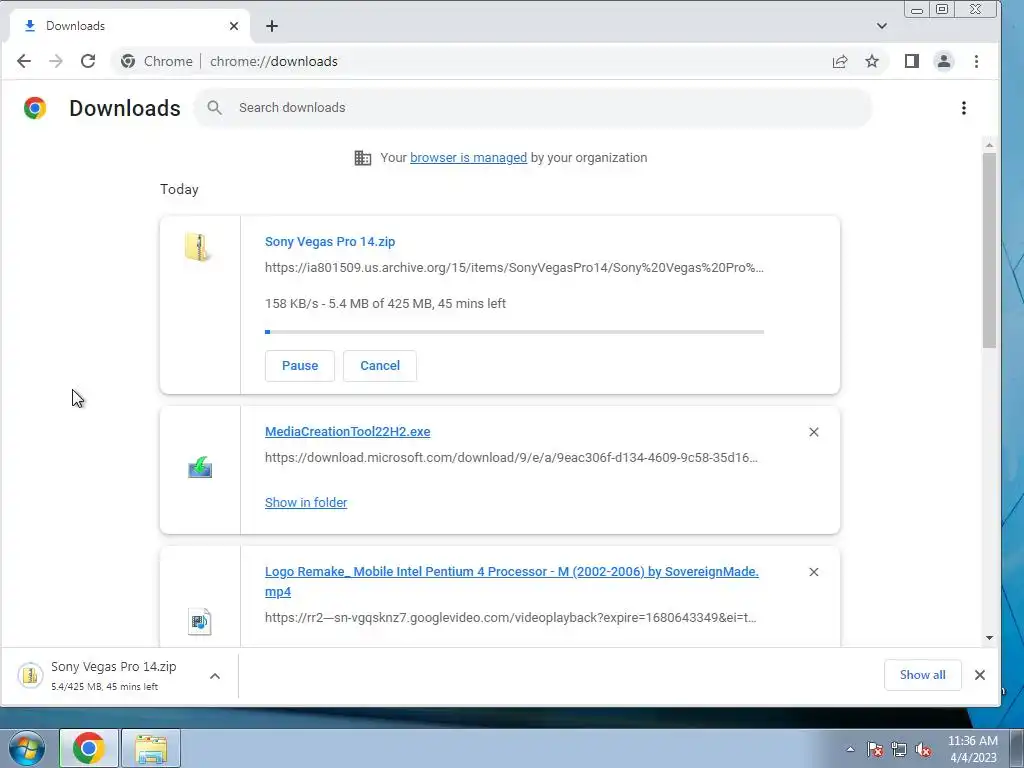
Task: Click the Chrome icon in the taskbar
Action: [89, 748]
